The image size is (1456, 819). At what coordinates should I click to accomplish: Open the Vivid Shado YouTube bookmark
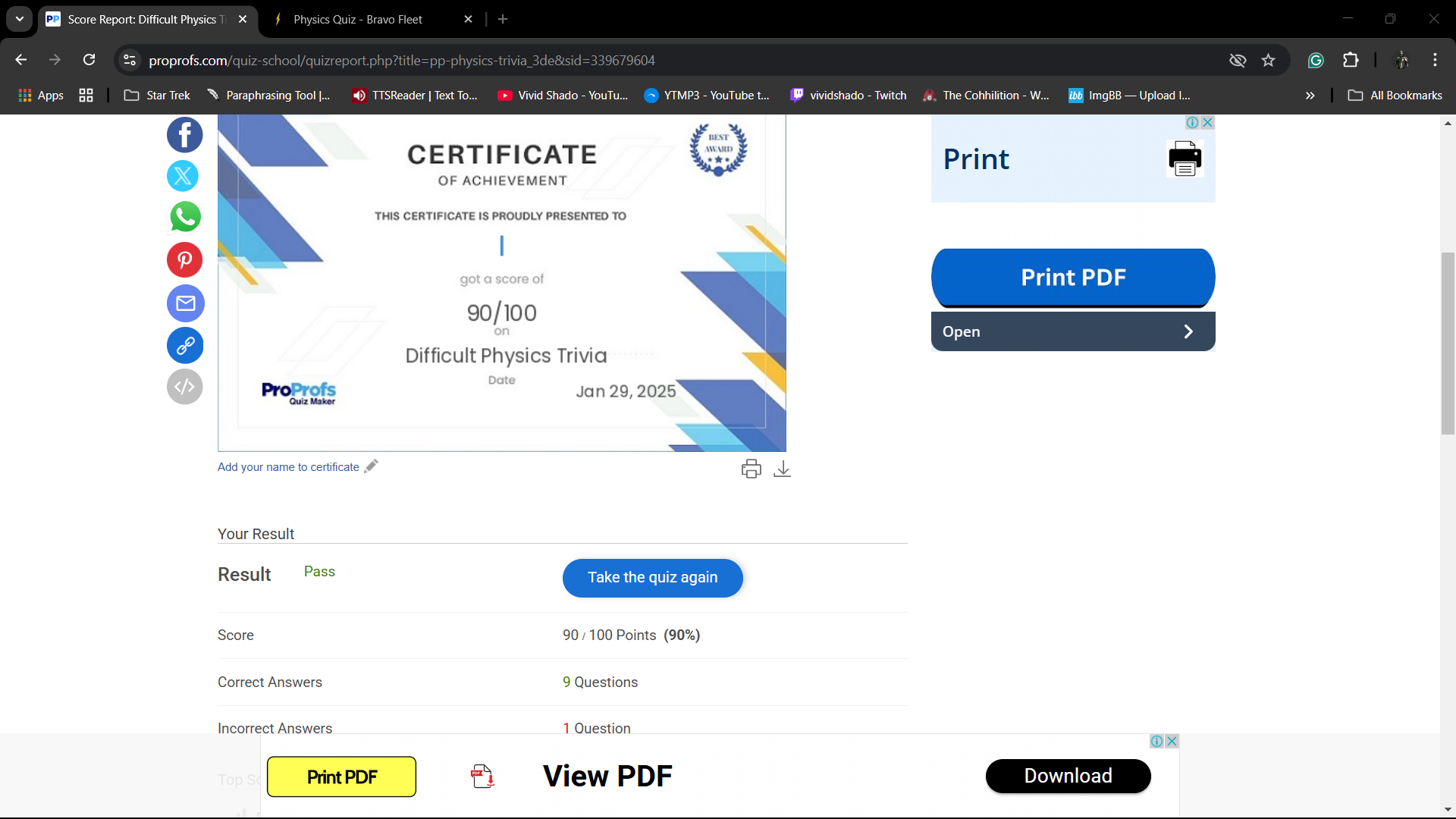click(x=562, y=95)
